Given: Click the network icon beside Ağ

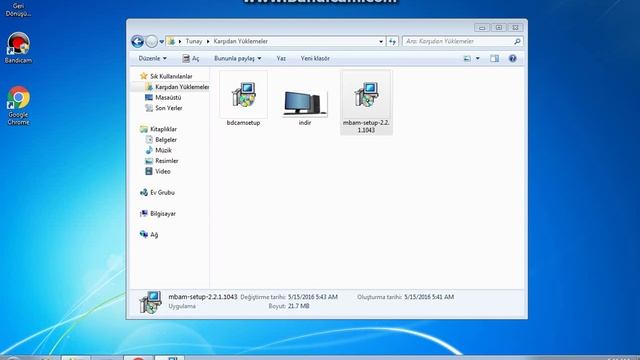Looking at the screenshot, I should 143,234.
